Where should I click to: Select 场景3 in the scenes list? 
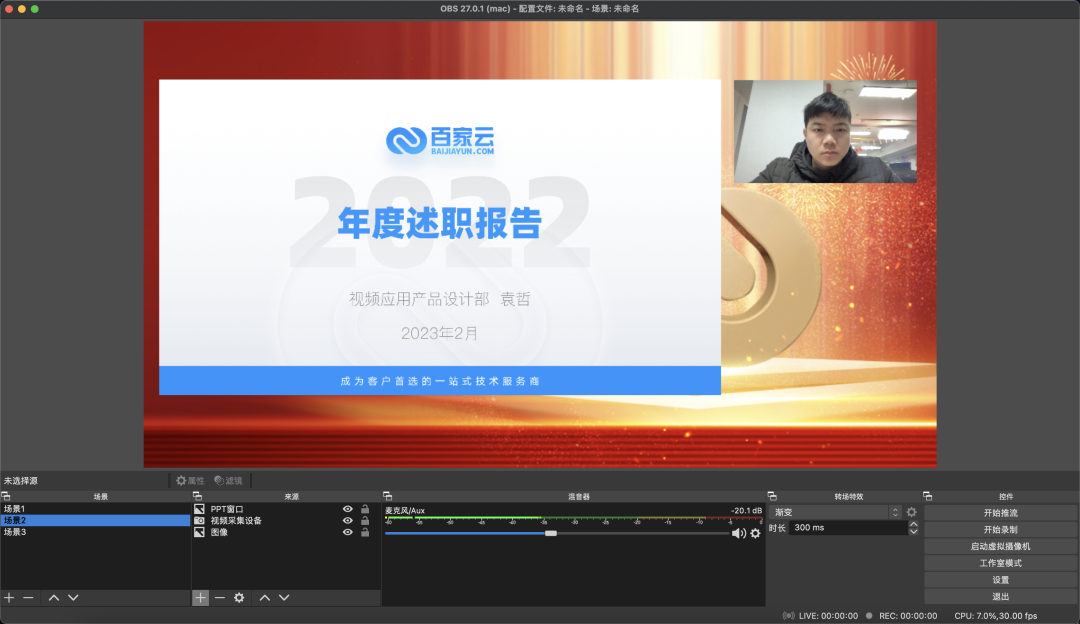15,532
